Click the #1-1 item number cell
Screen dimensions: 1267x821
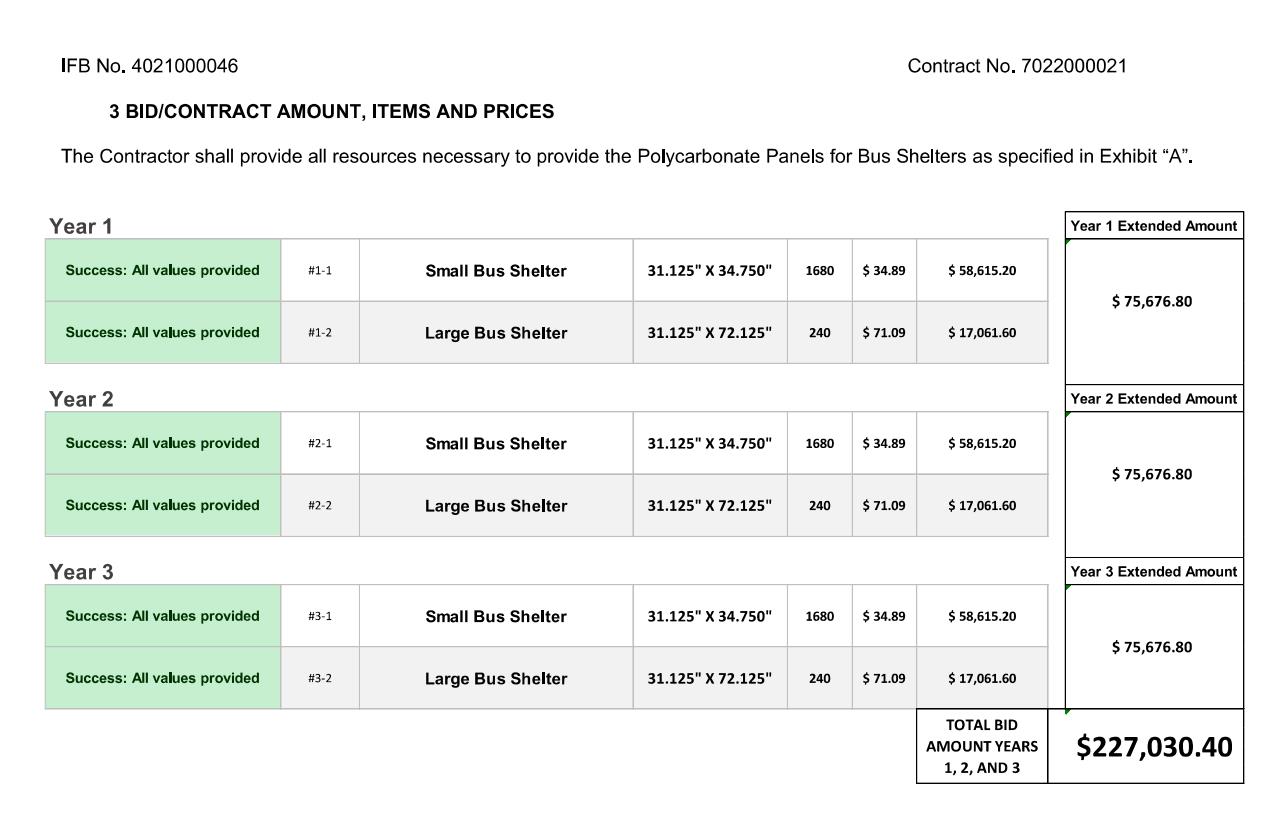320,271
